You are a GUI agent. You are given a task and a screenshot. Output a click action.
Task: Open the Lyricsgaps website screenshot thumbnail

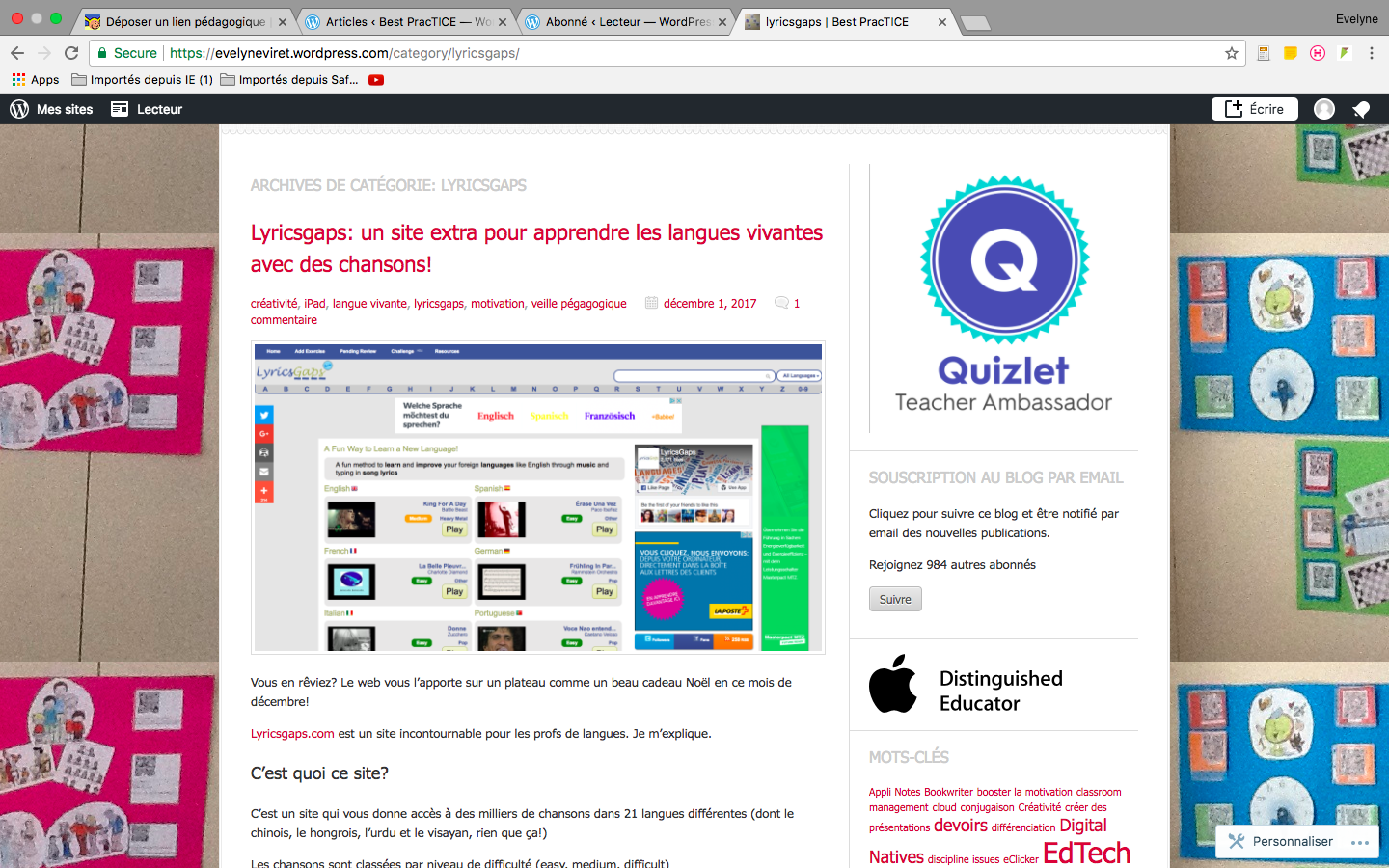pos(537,497)
